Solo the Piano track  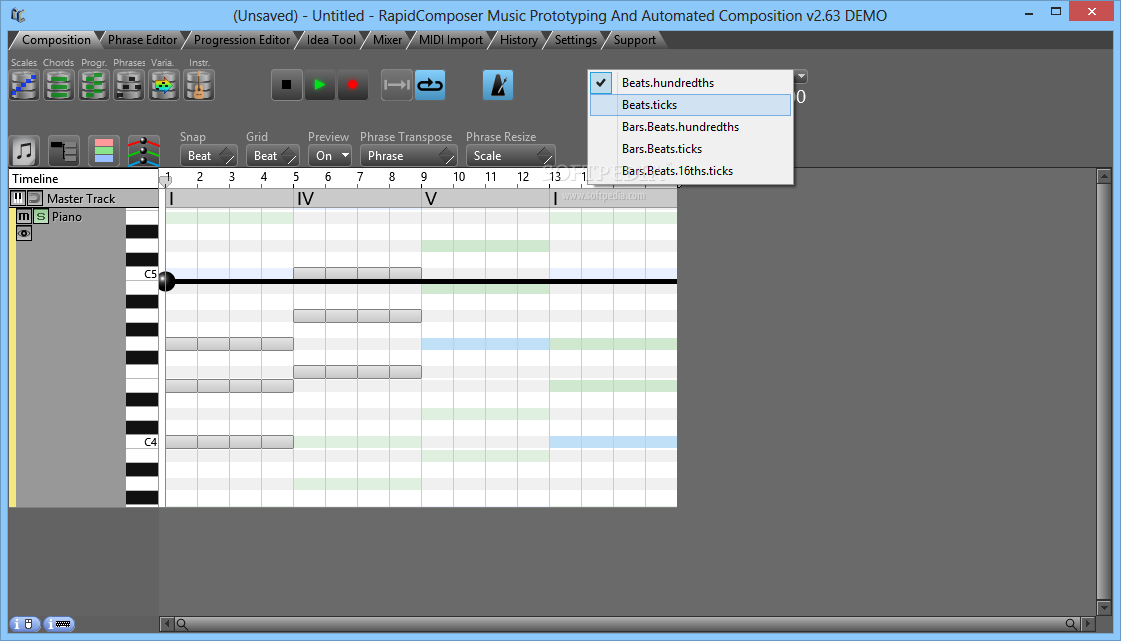[x=41, y=217]
